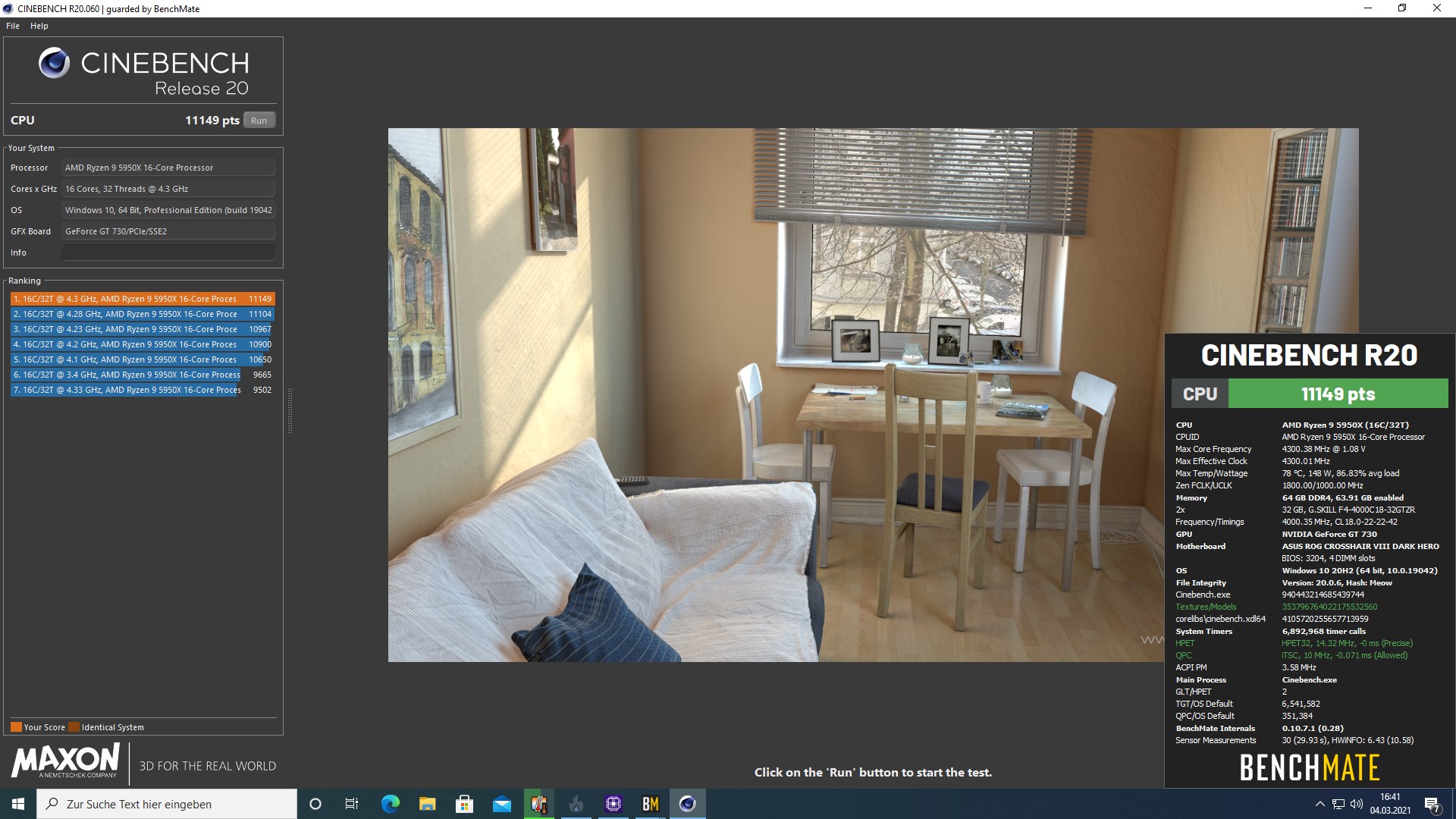
Task: Click the Cinebench sphere logo
Action: click(54, 63)
